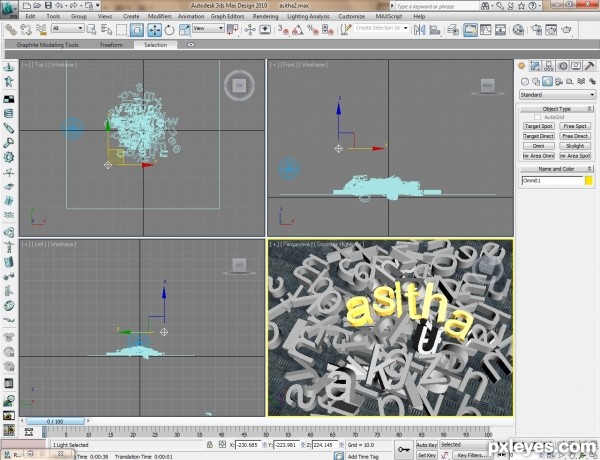Click the Target Direct button

(538, 136)
